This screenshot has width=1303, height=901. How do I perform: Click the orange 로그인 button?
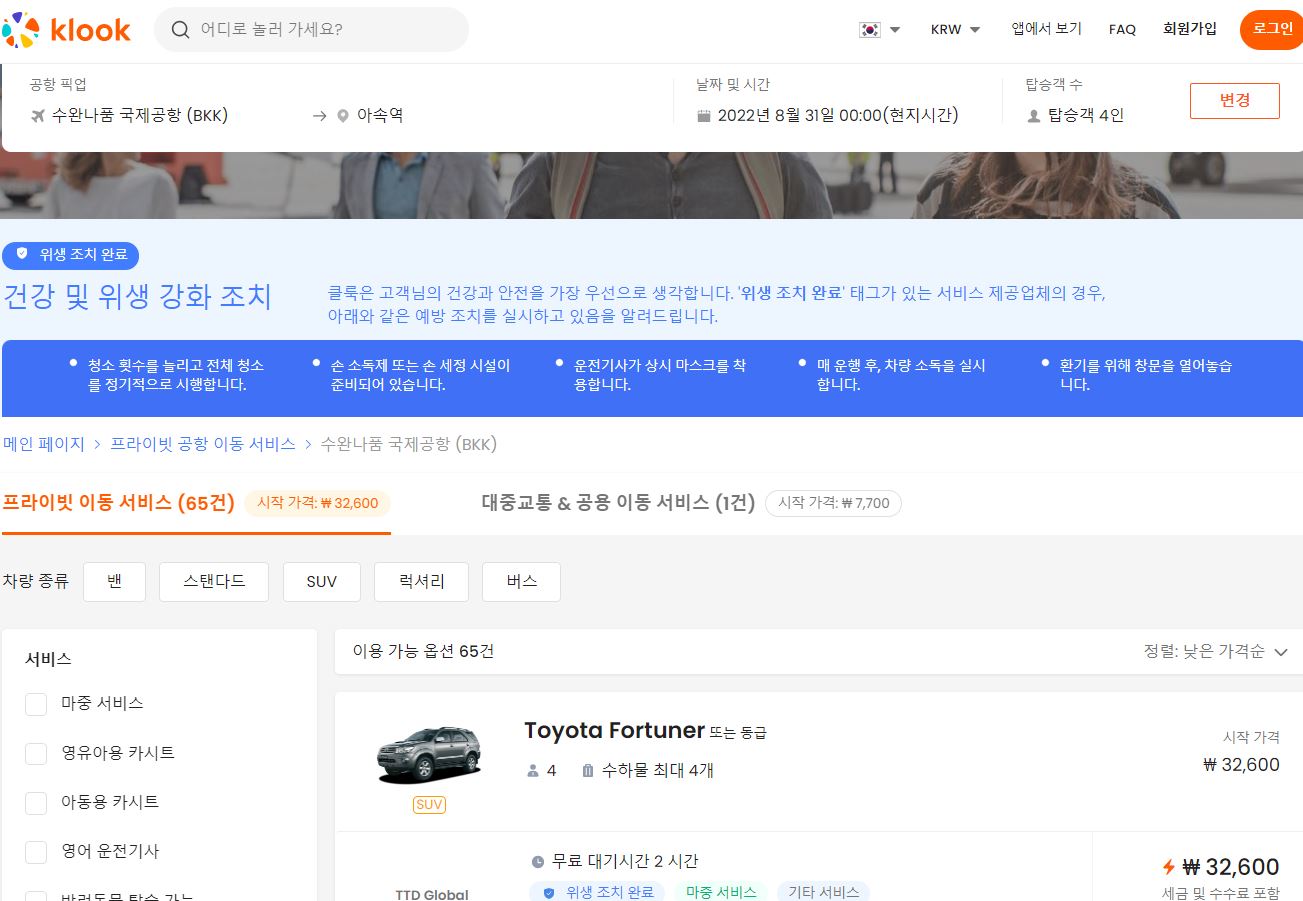point(1272,29)
